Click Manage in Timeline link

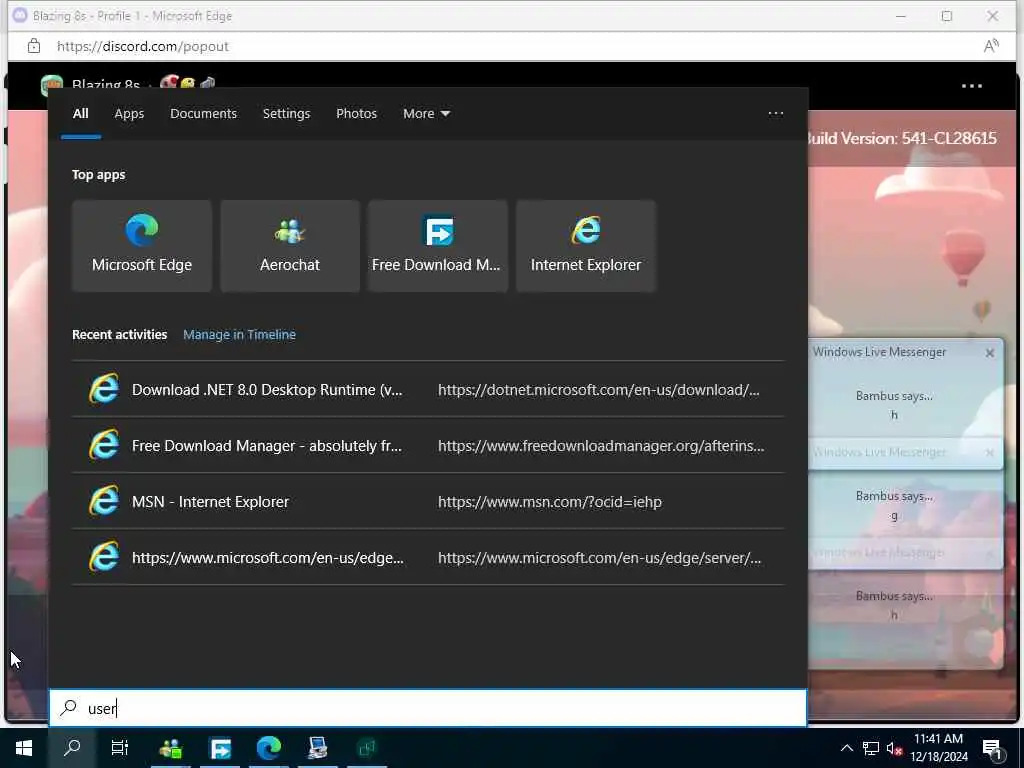click(239, 334)
